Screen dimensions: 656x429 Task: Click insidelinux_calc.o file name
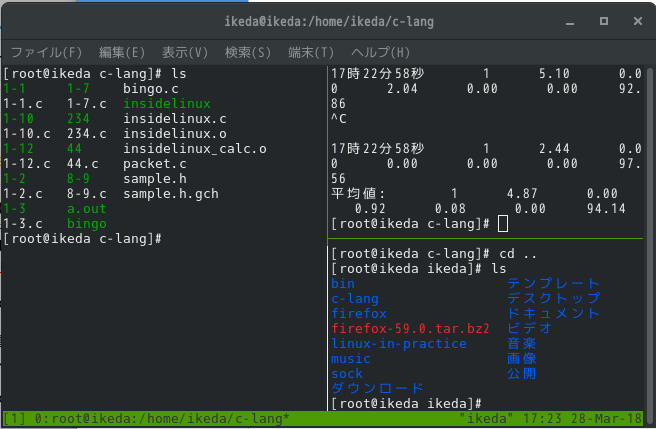(x=195, y=149)
